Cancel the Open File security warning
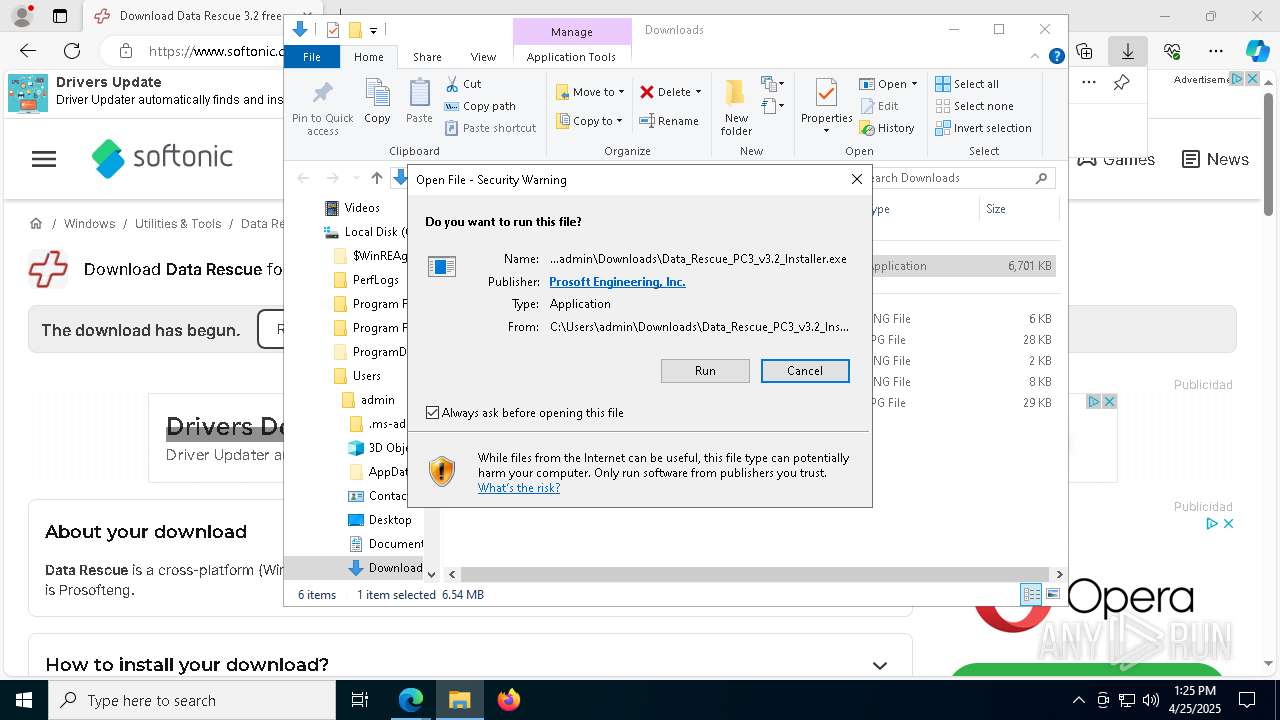 (x=805, y=371)
